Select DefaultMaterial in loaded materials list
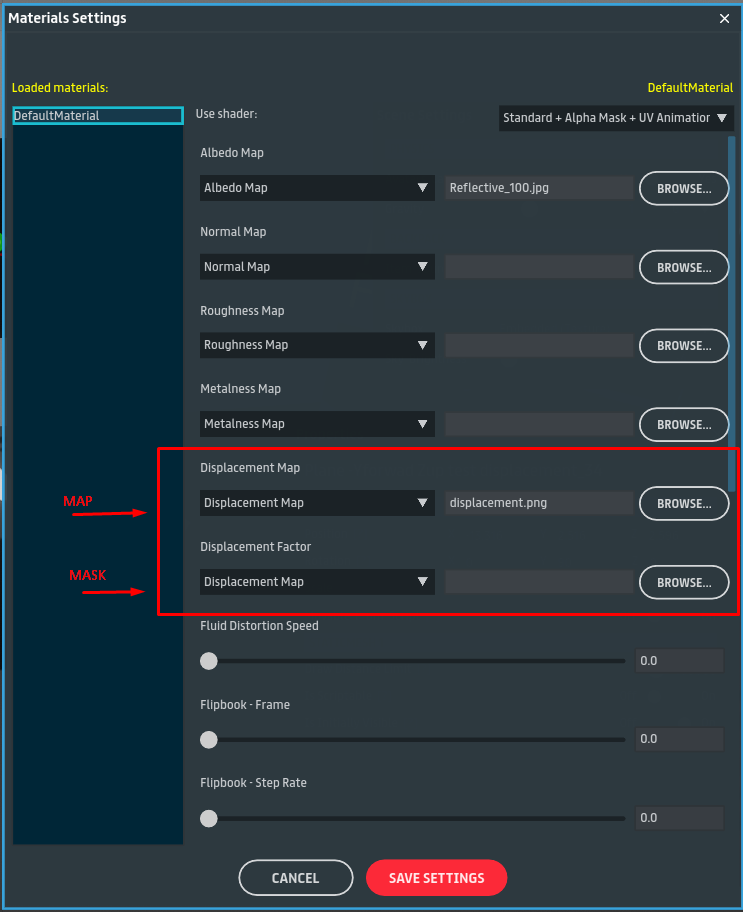 click(x=97, y=116)
